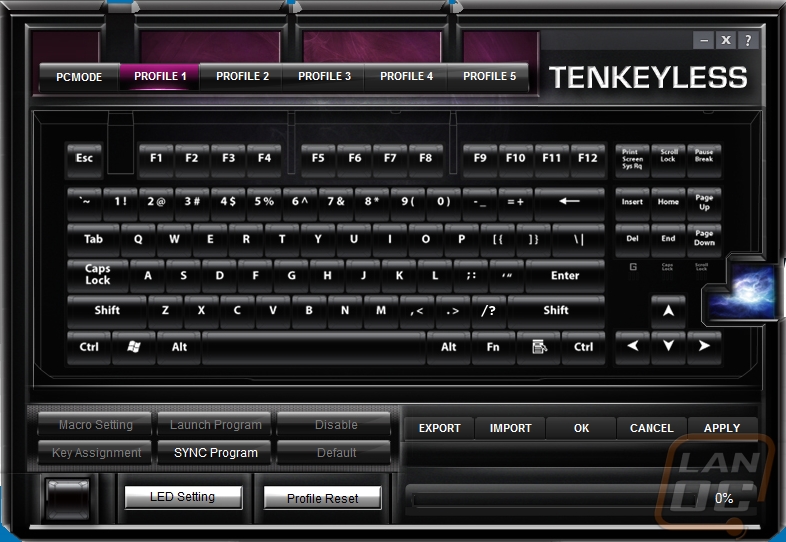Click the IMPORT button
This screenshot has height=542, width=786.
click(x=510, y=428)
